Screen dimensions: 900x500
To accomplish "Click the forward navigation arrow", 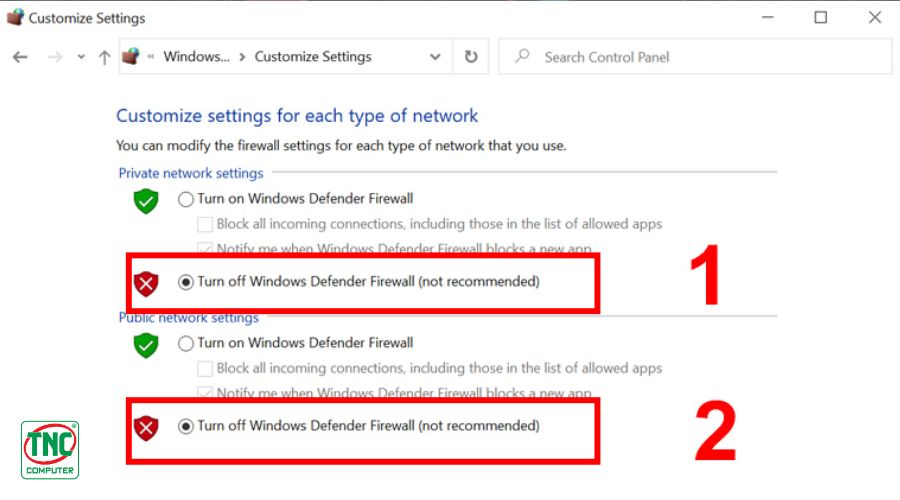I will pos(55,57).
